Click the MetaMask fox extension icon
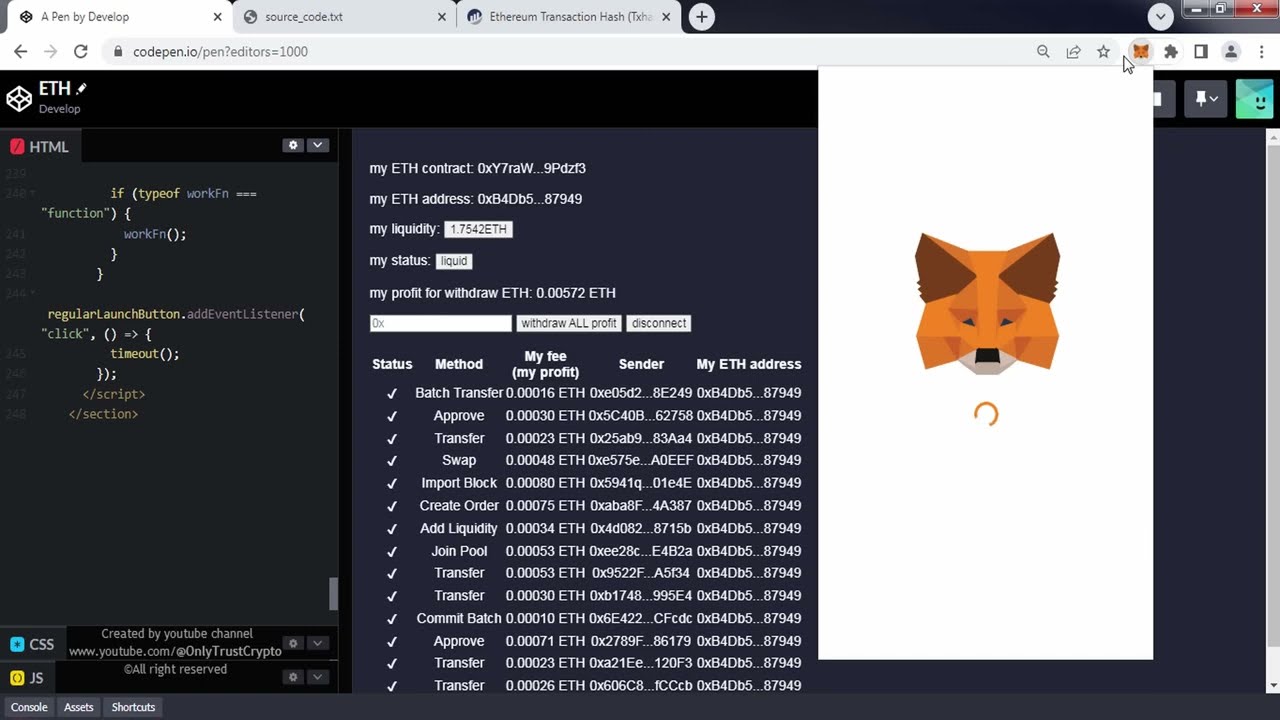 (1141, 51)
